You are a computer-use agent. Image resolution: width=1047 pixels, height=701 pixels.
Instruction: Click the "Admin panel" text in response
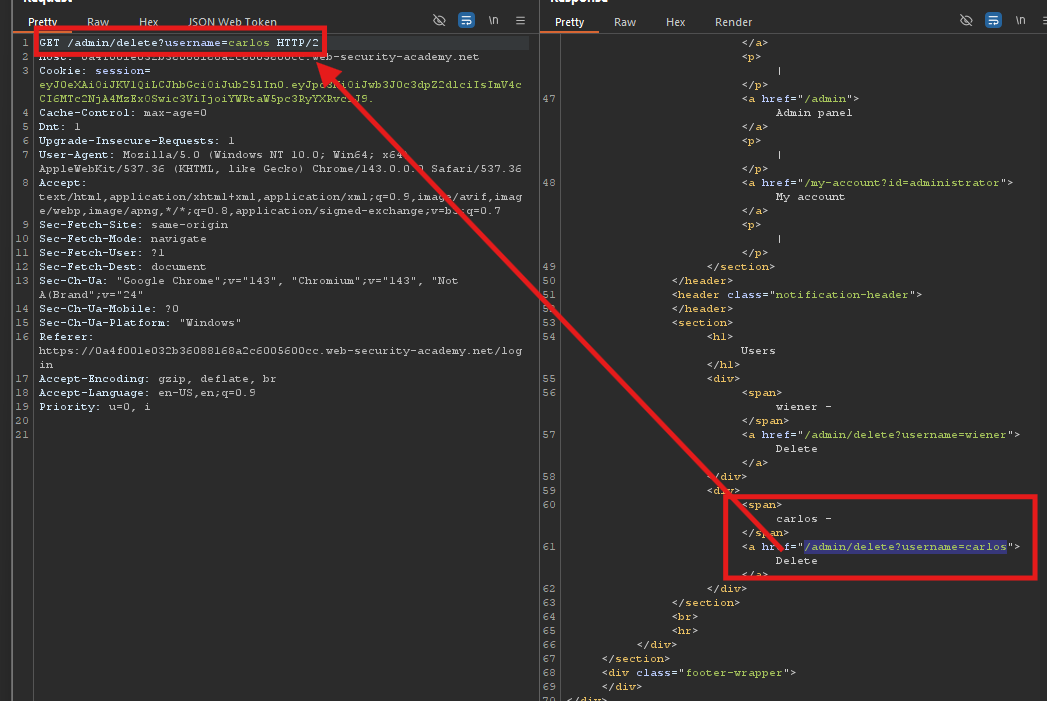pyautogui.click(x=814, y=113)
